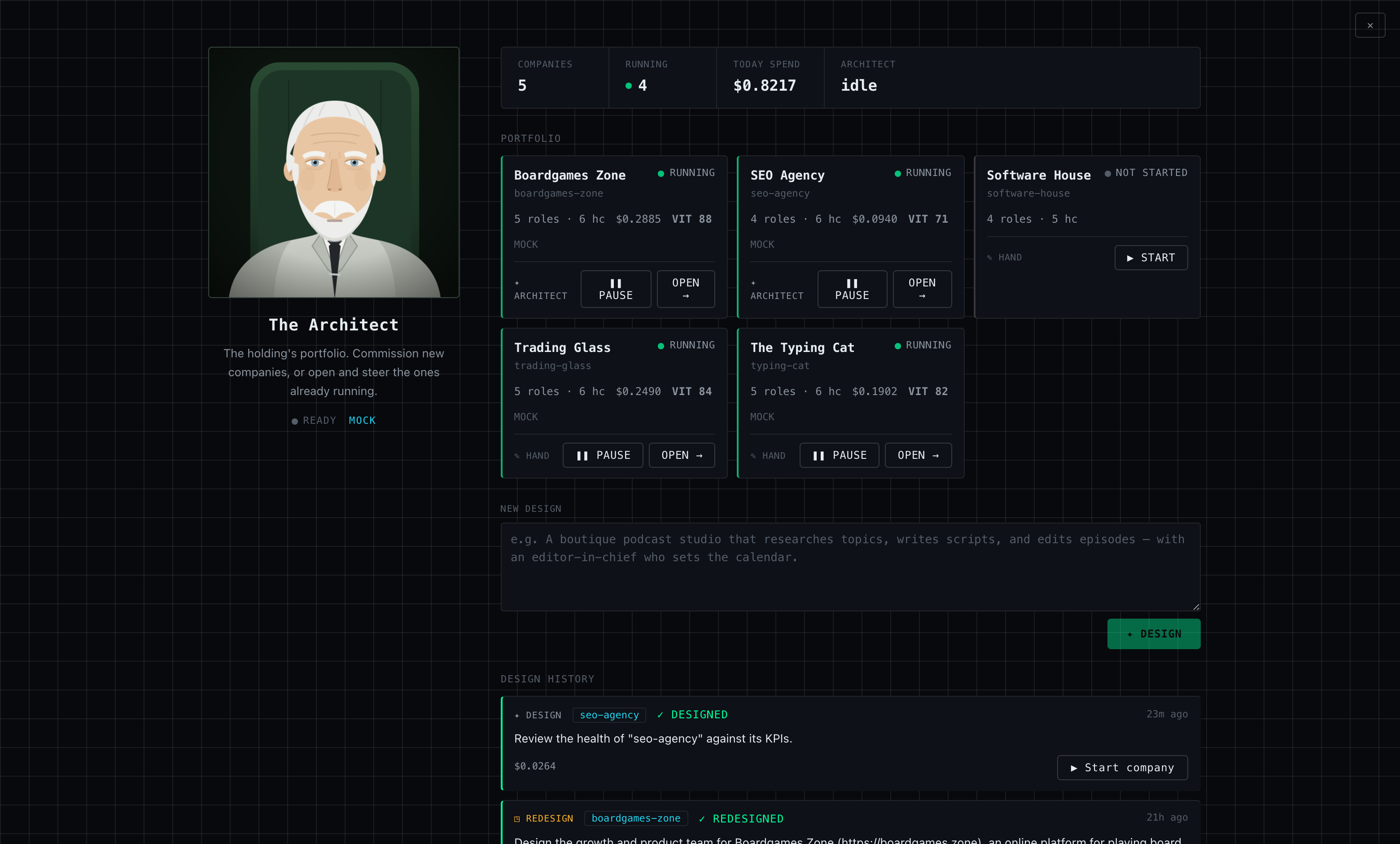The image size is (1400, 844).
Task: Click the $0.0940 spend on SEO Agency
Action: [x=875, y=219]
